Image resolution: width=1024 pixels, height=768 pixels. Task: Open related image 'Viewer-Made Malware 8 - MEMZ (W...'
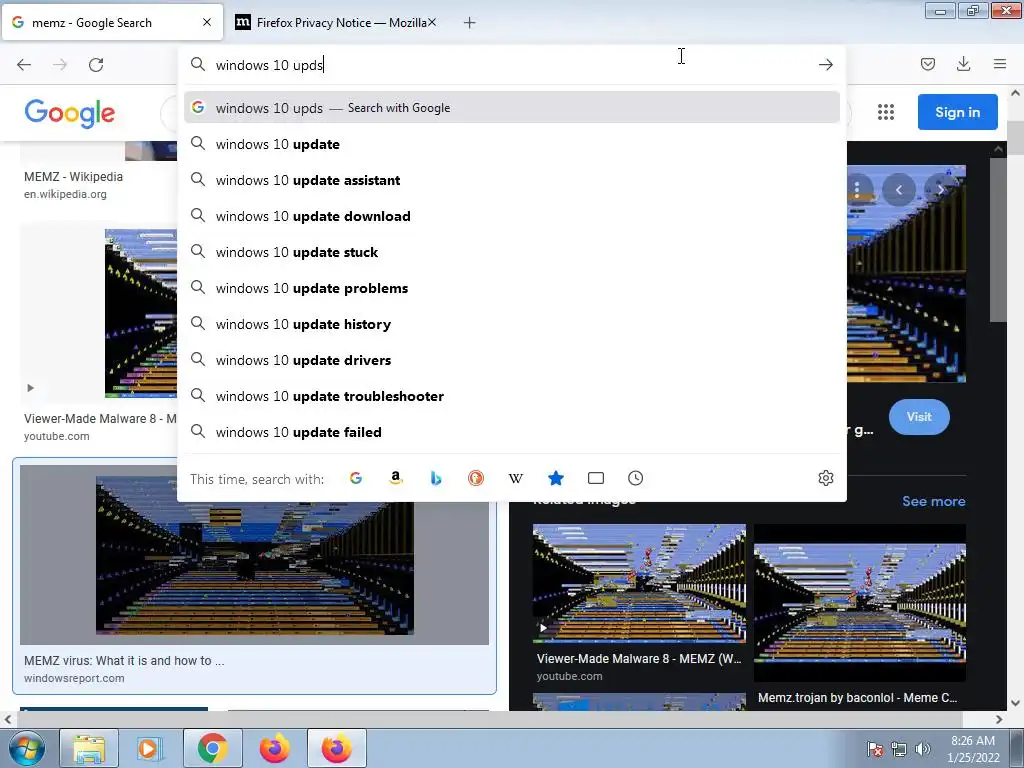click(639, 584)
